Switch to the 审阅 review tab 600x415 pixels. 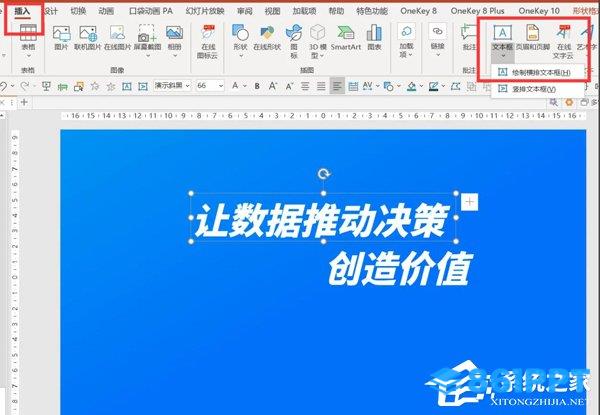245,11
